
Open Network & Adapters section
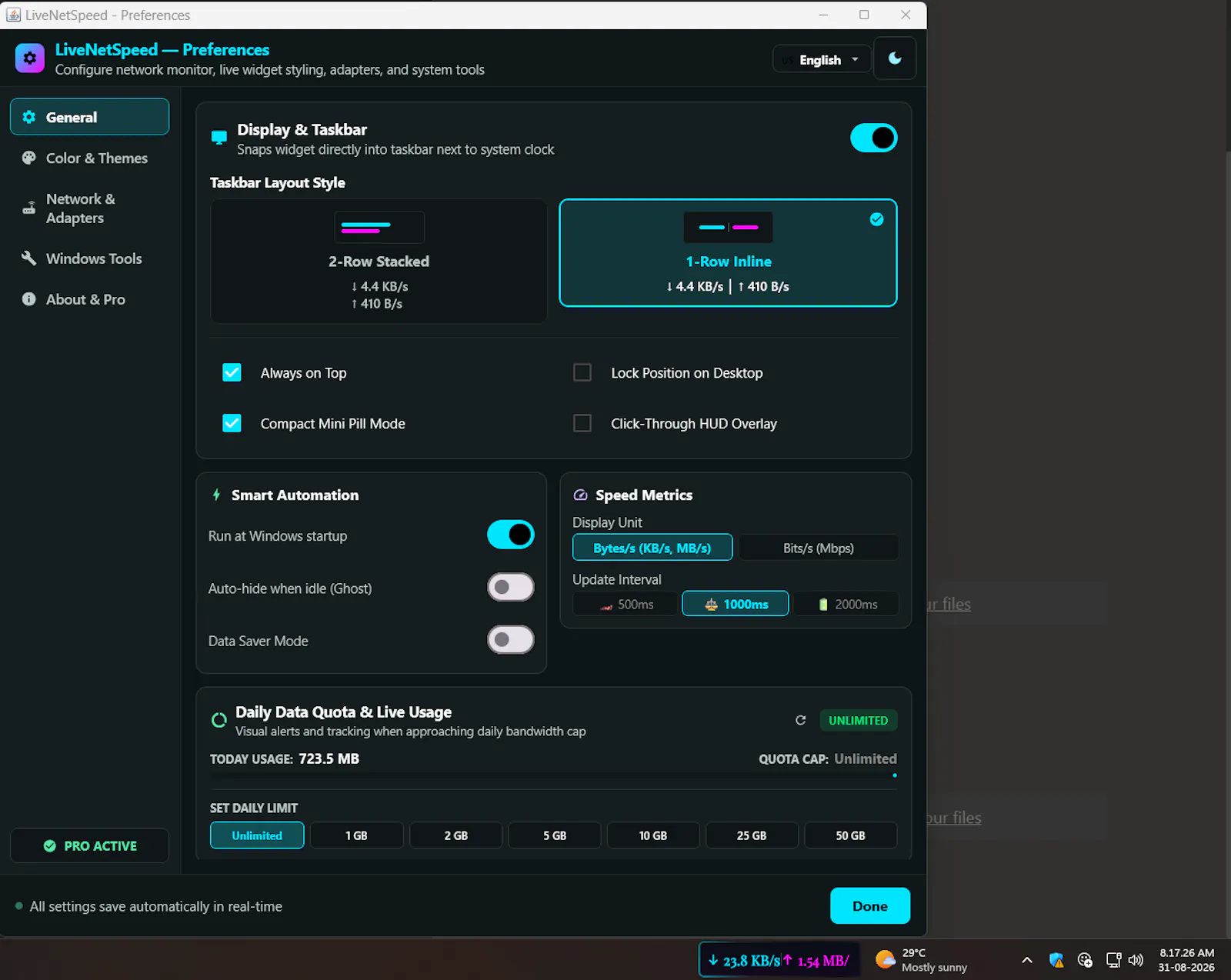point(90,208)
